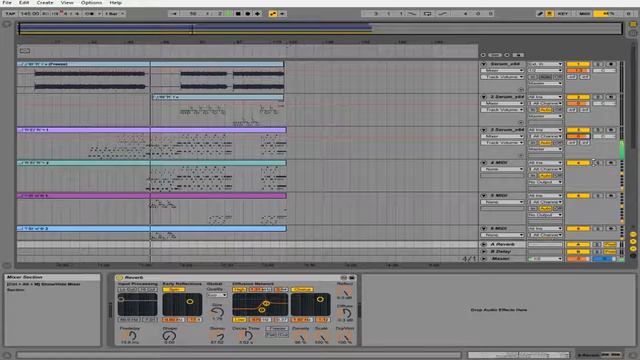Expand the Master track
The image size is (640, 360).
click(484, 259)
